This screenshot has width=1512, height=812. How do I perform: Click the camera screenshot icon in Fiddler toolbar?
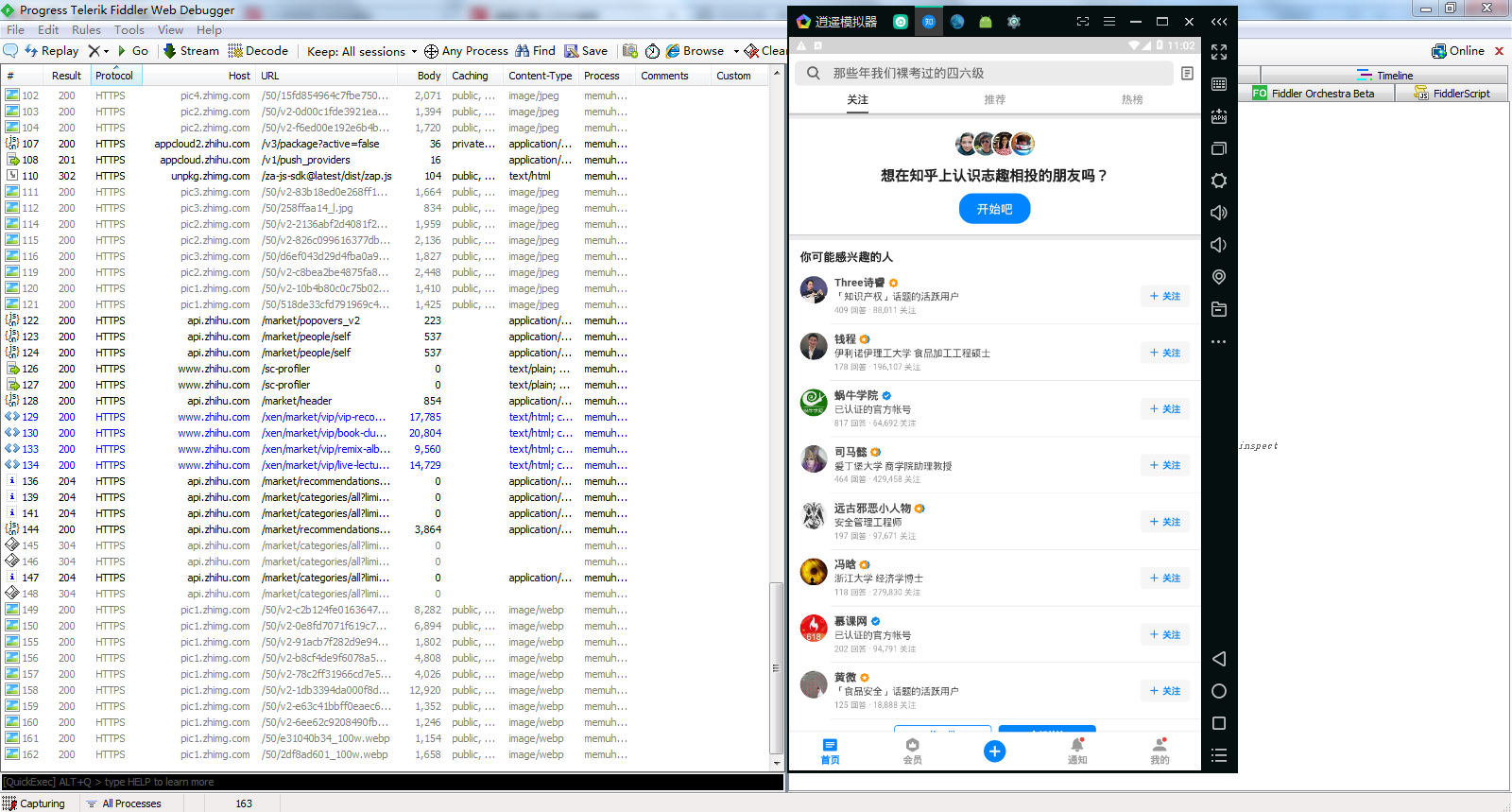tap(630, 51)
